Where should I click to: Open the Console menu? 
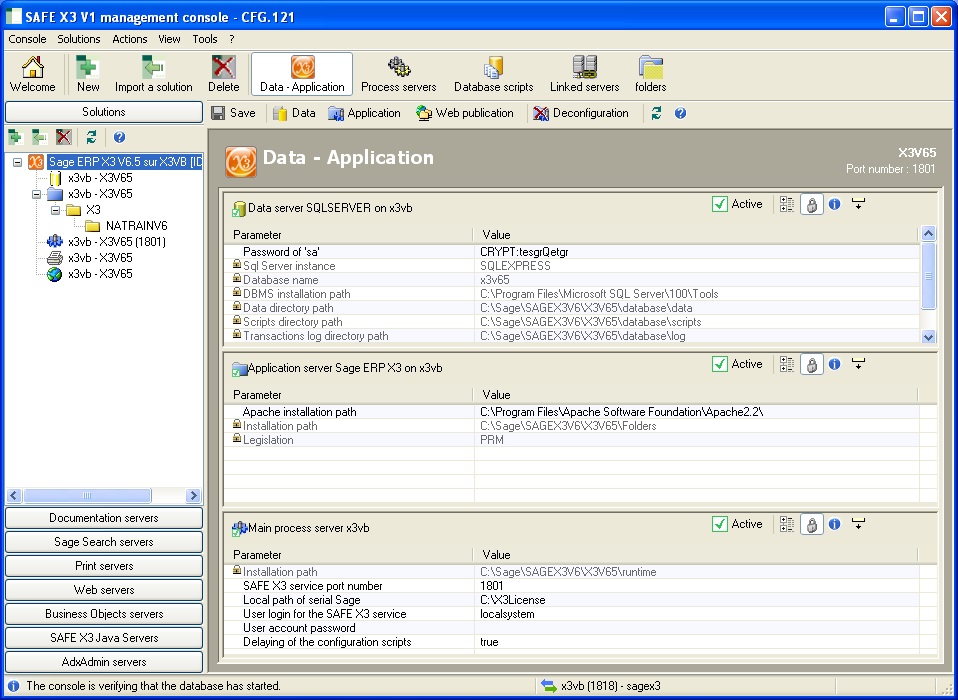27,39
